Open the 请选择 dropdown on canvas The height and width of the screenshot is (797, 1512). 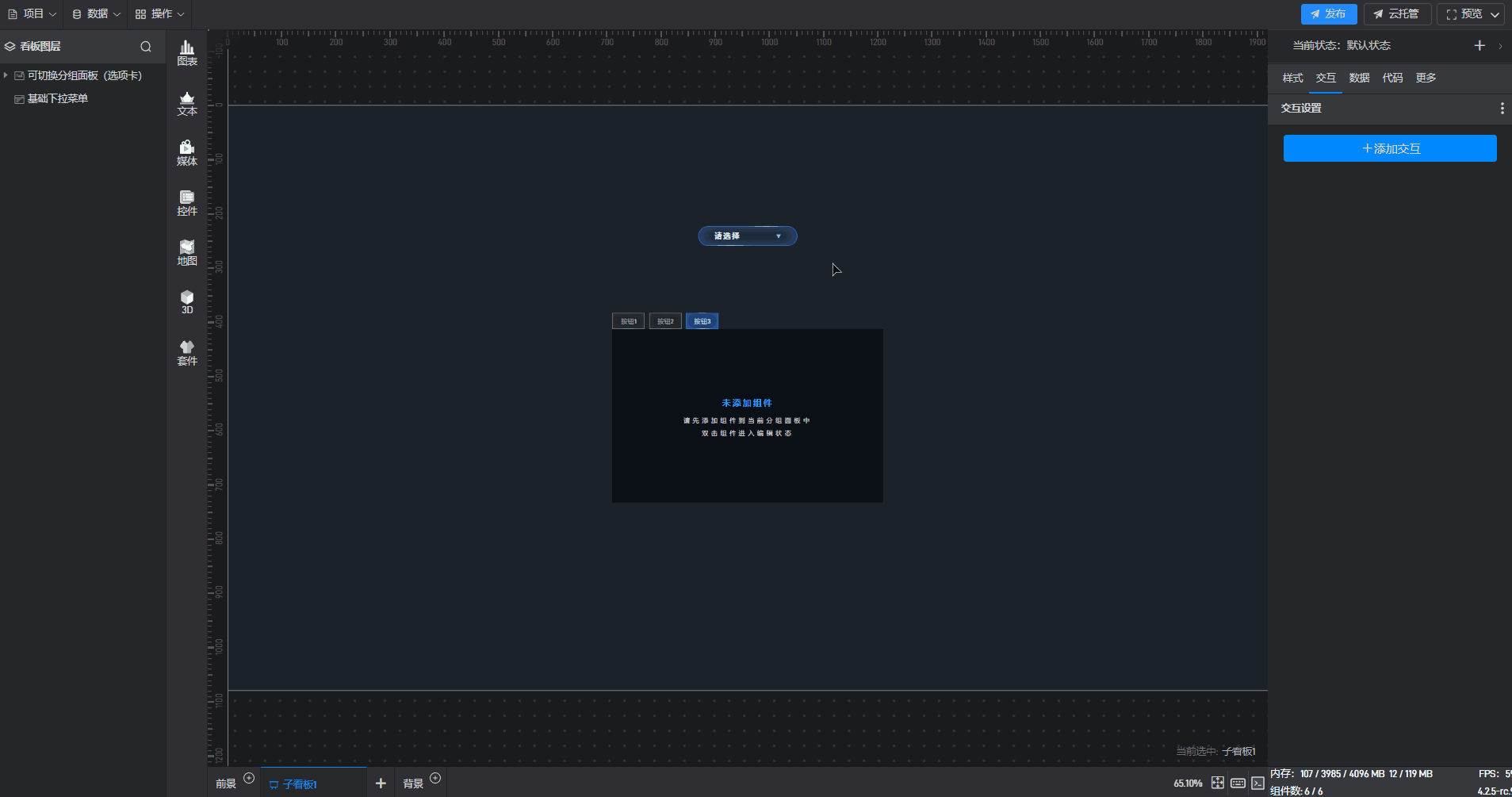[x=747, y=236]
